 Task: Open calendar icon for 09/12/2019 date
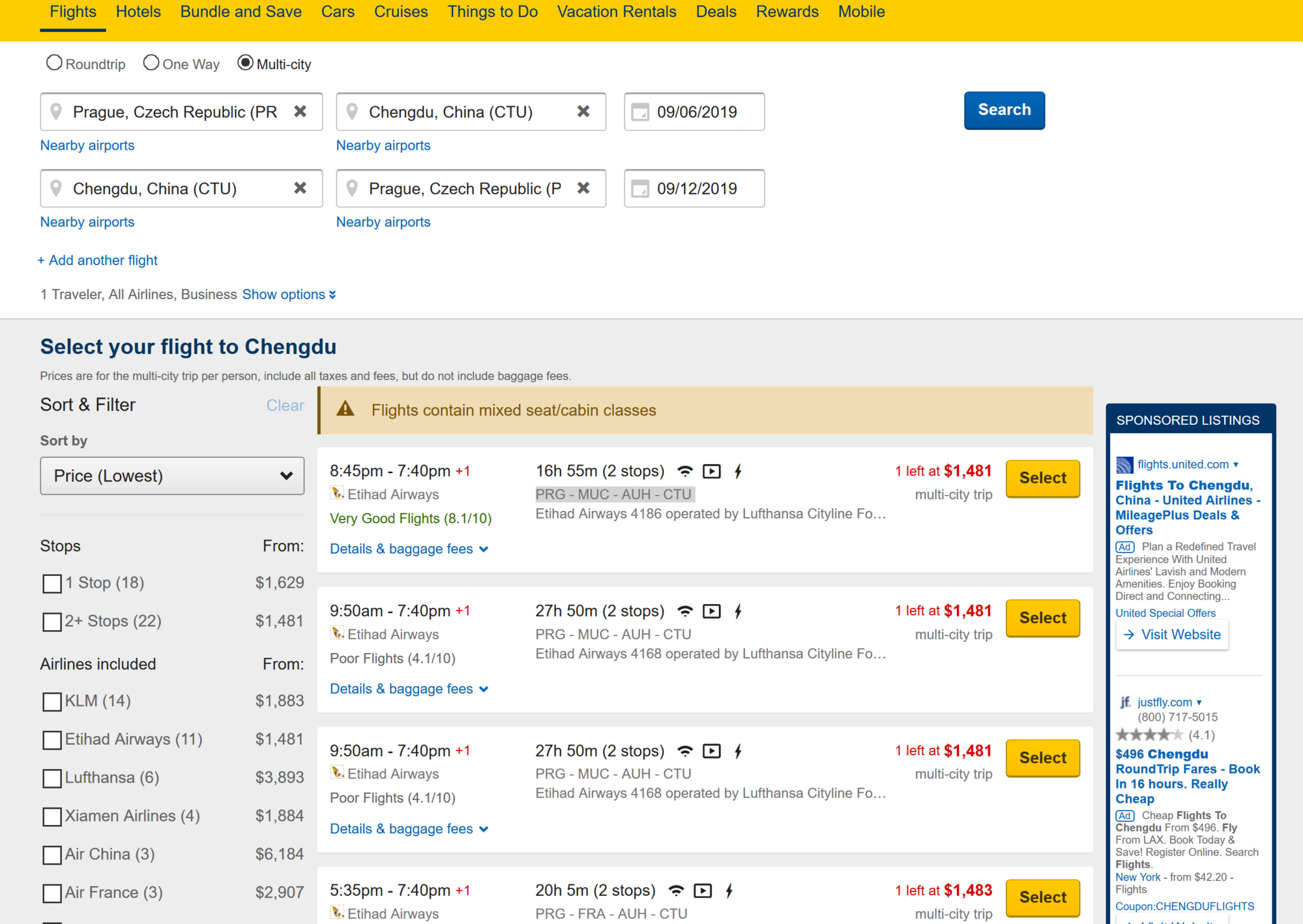pyautogui.click(x=640, y=189)
